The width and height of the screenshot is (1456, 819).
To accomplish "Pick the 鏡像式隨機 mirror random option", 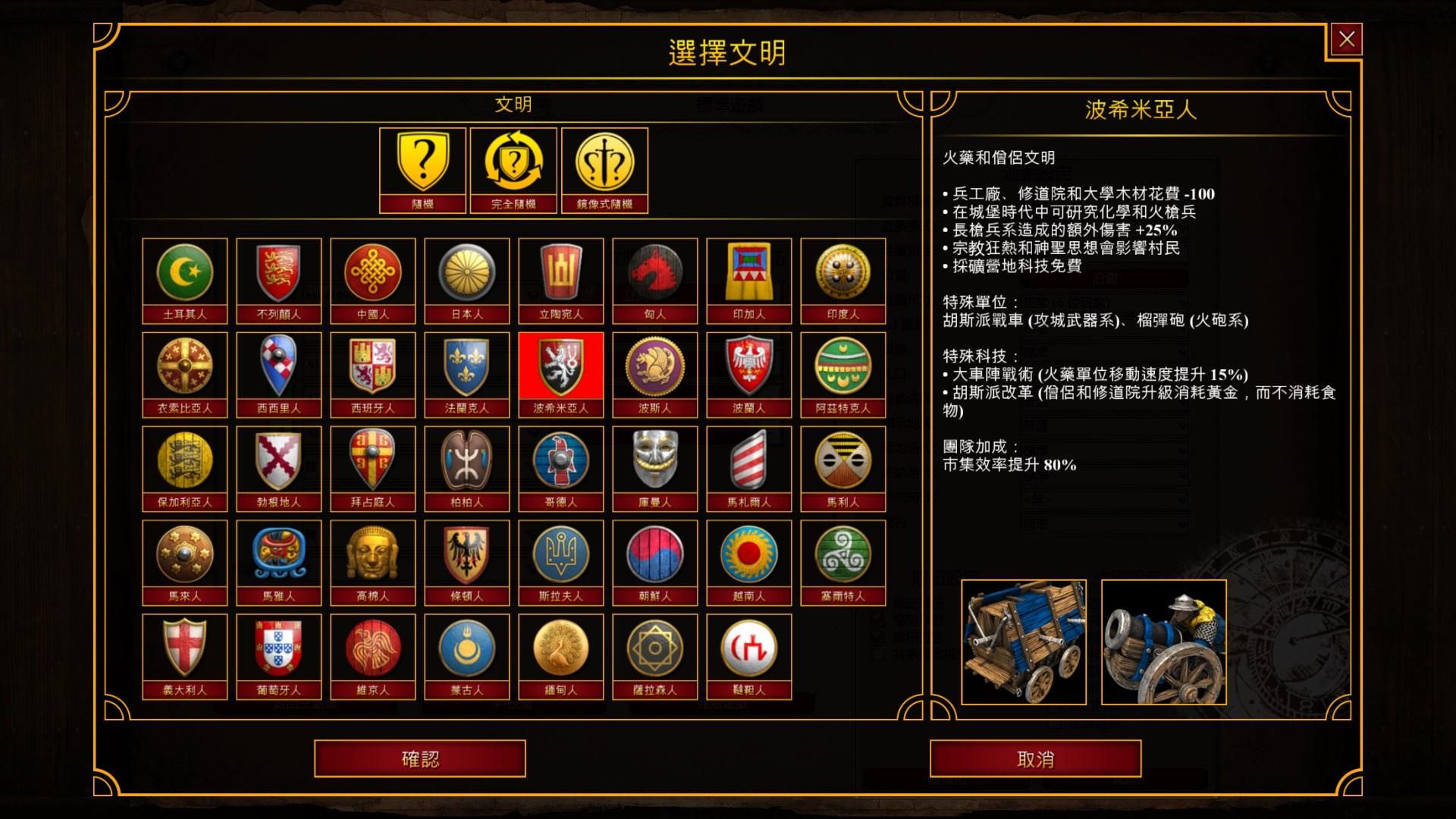I will pos(604,171).
